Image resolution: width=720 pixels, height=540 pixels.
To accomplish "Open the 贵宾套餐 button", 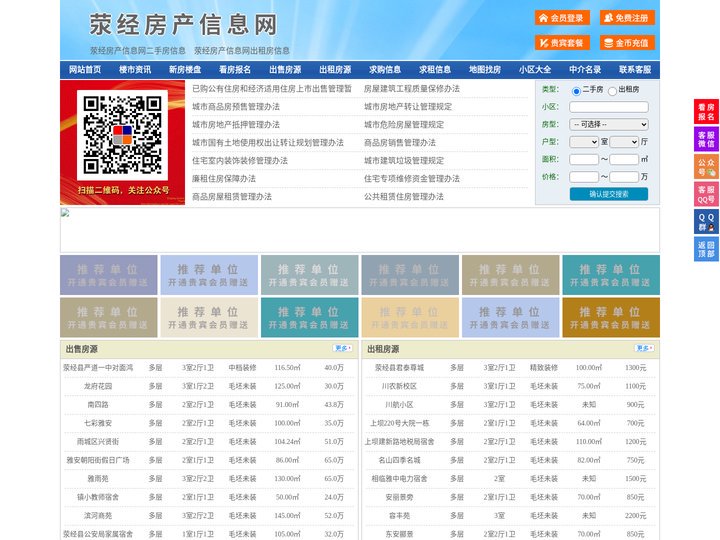I will [562, 43].
